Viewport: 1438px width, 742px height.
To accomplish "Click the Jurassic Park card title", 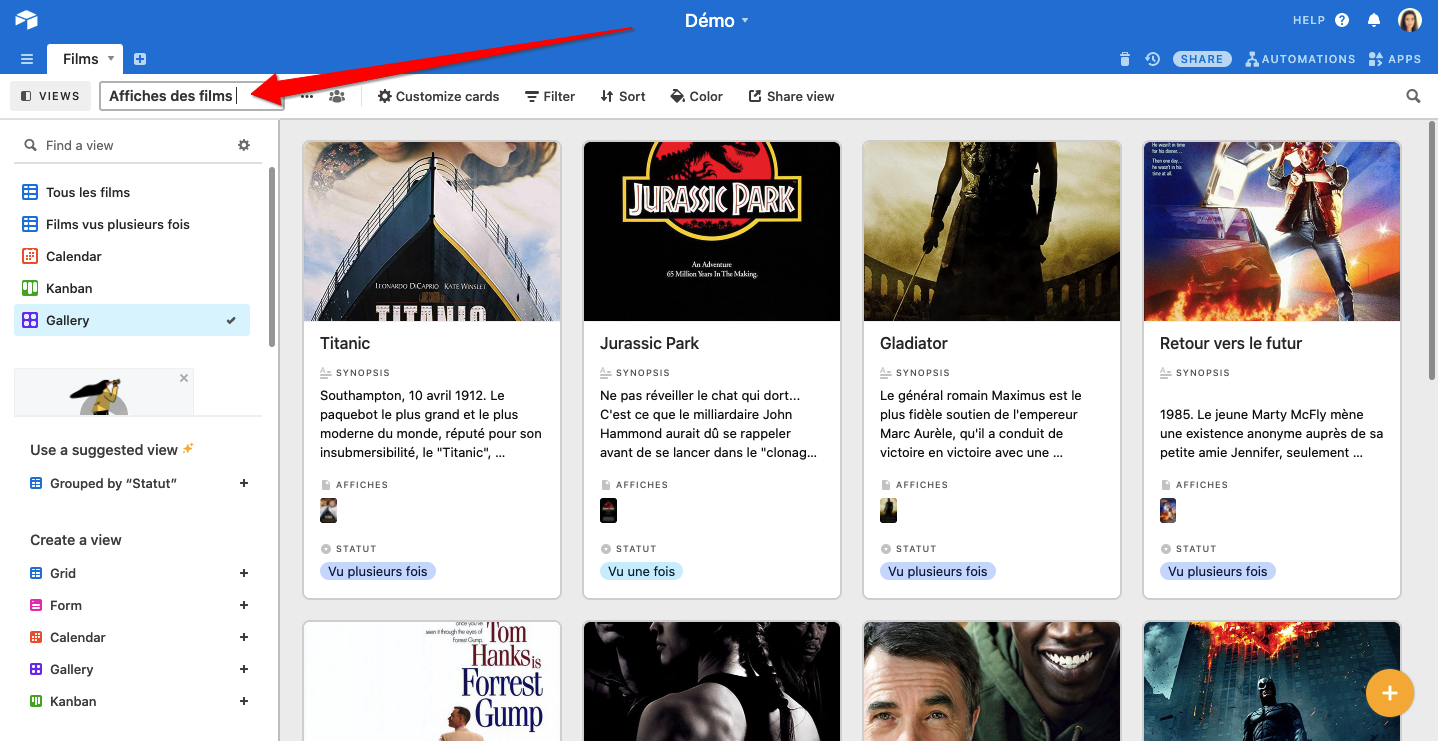I will pos(650,343).
